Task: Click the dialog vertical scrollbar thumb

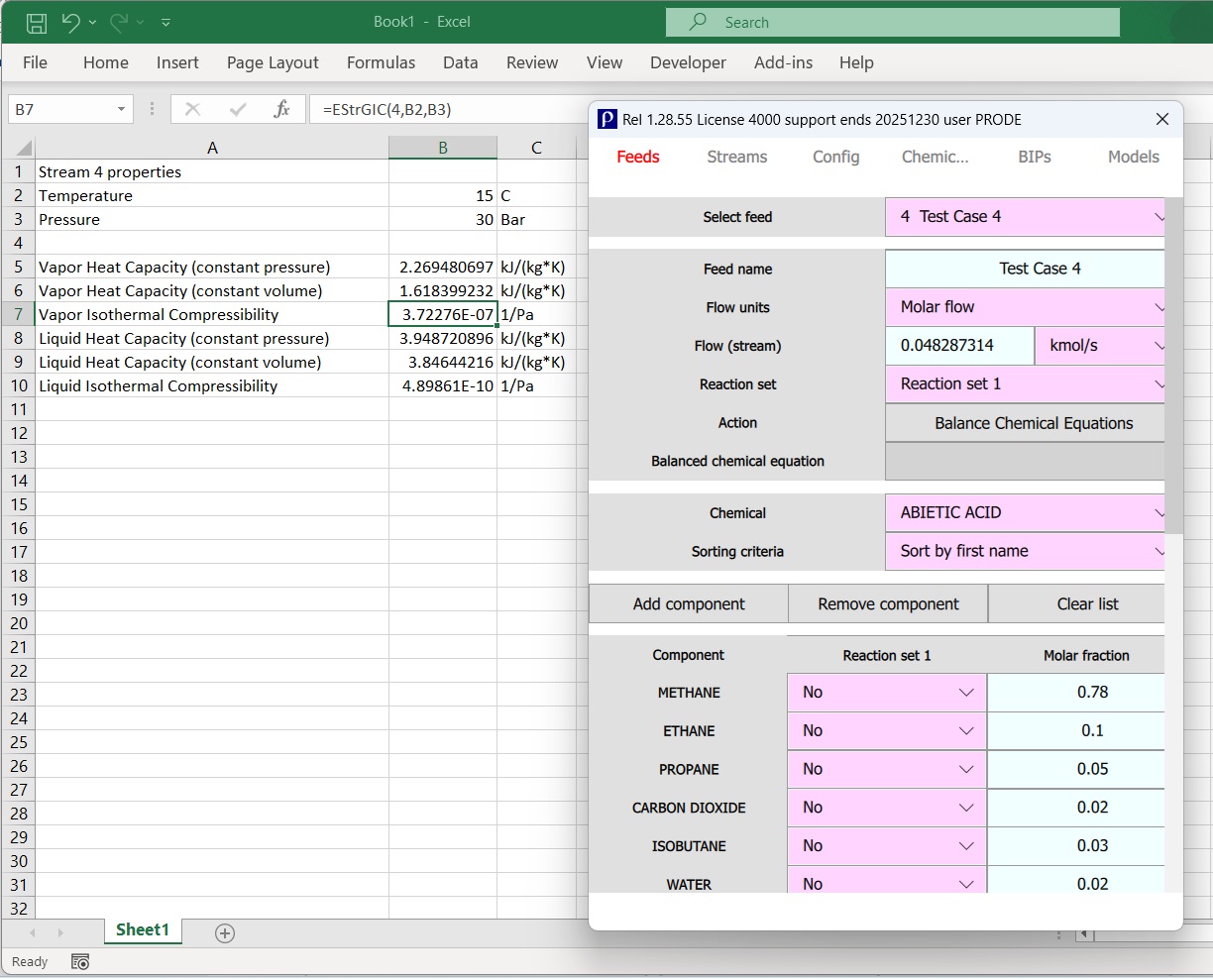Action: coord(1173,366)
